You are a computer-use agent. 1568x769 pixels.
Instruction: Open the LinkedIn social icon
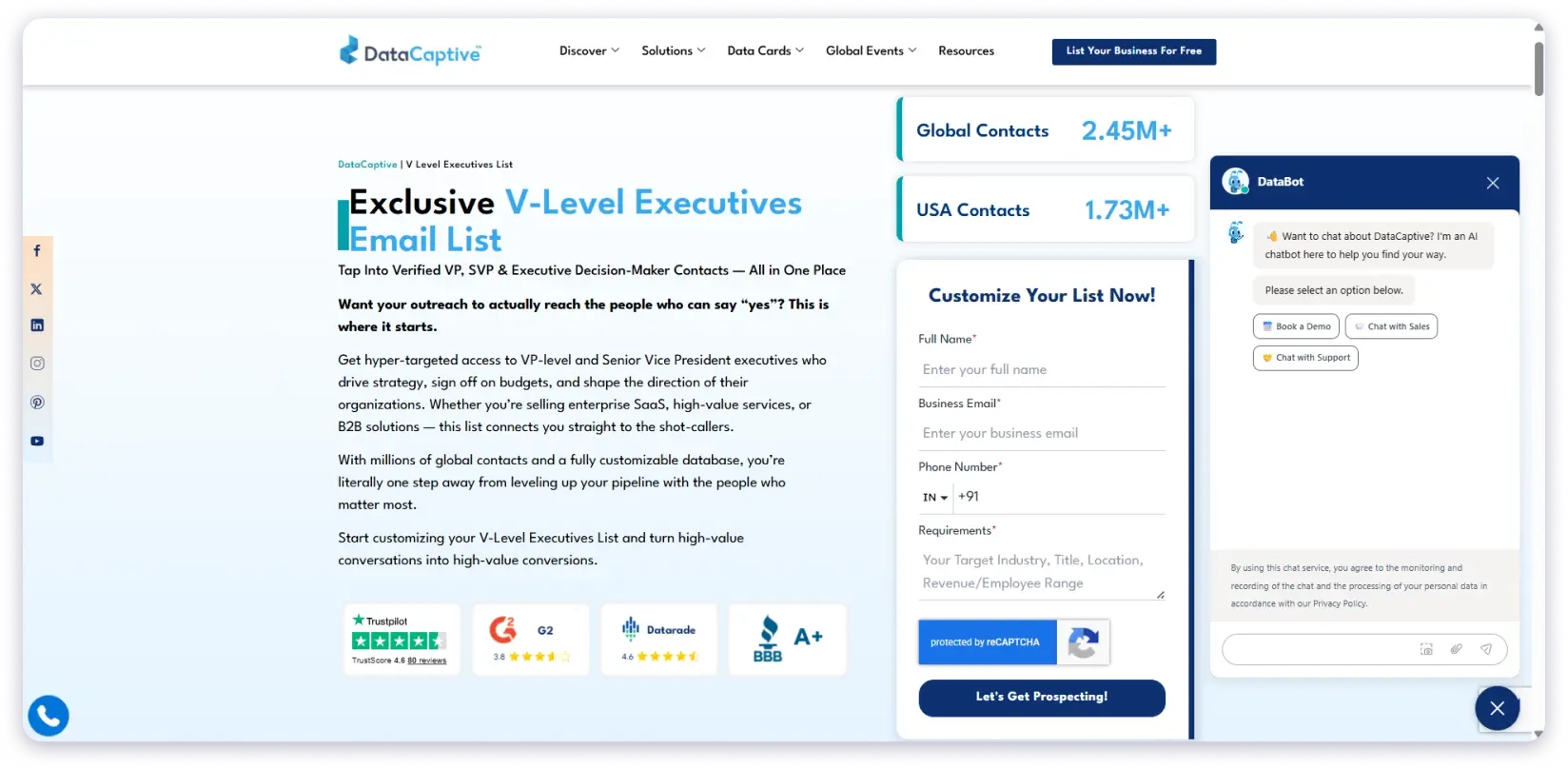(37, 325)
